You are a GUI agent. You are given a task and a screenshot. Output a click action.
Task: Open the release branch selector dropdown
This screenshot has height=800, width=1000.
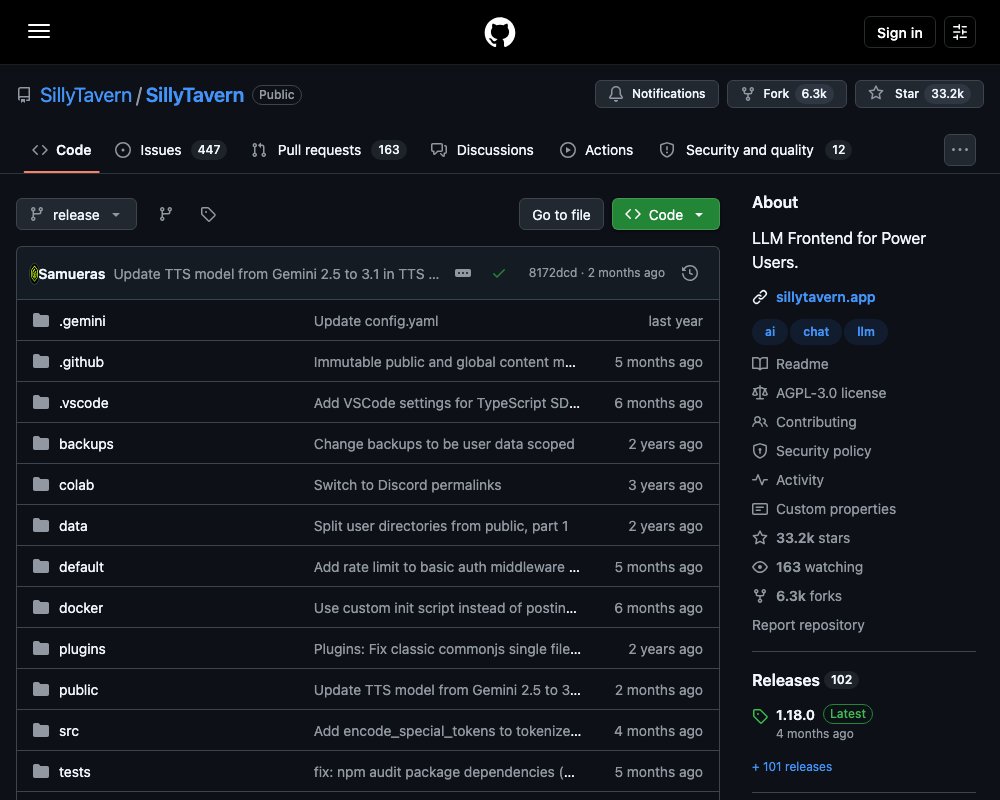point(77,214)
